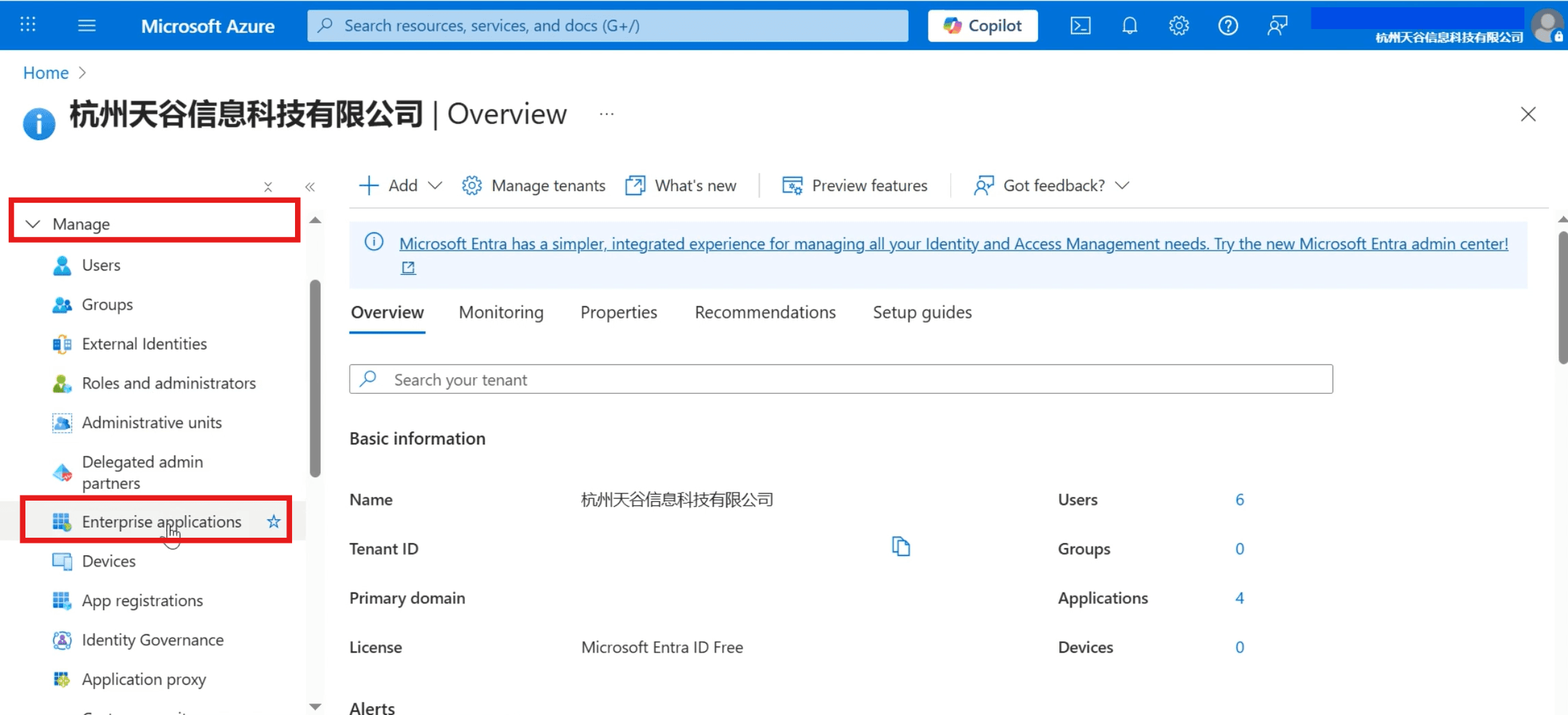Switch to the Monitoring tab
1568x715 pixels.
click(x=501, y=312)
